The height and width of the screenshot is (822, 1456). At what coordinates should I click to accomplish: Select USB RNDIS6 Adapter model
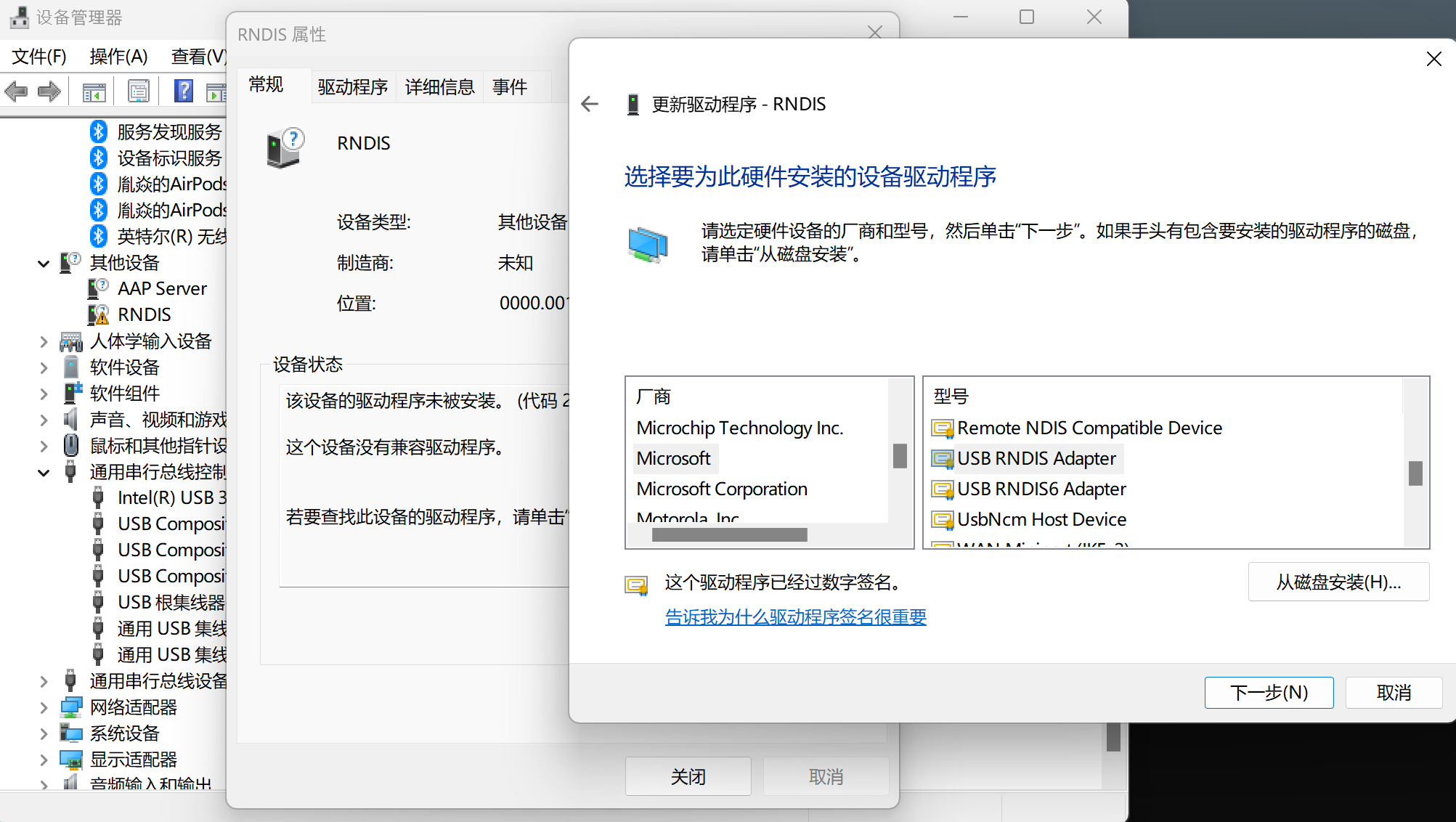click(x=1041, y=489)
